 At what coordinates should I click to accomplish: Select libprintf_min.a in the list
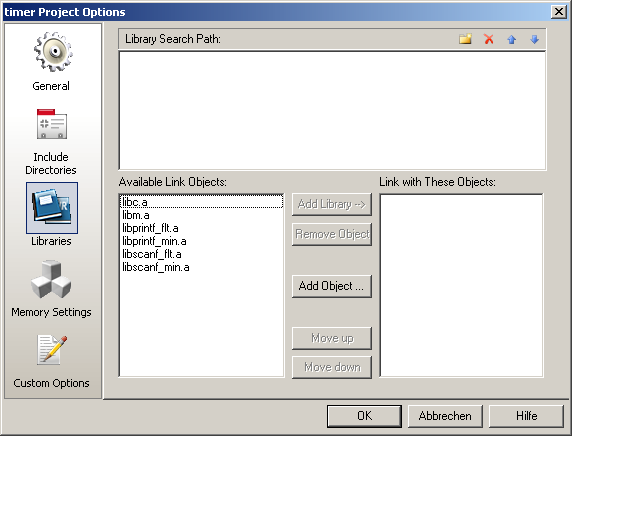pyautogui.click(x=202, y=241)
